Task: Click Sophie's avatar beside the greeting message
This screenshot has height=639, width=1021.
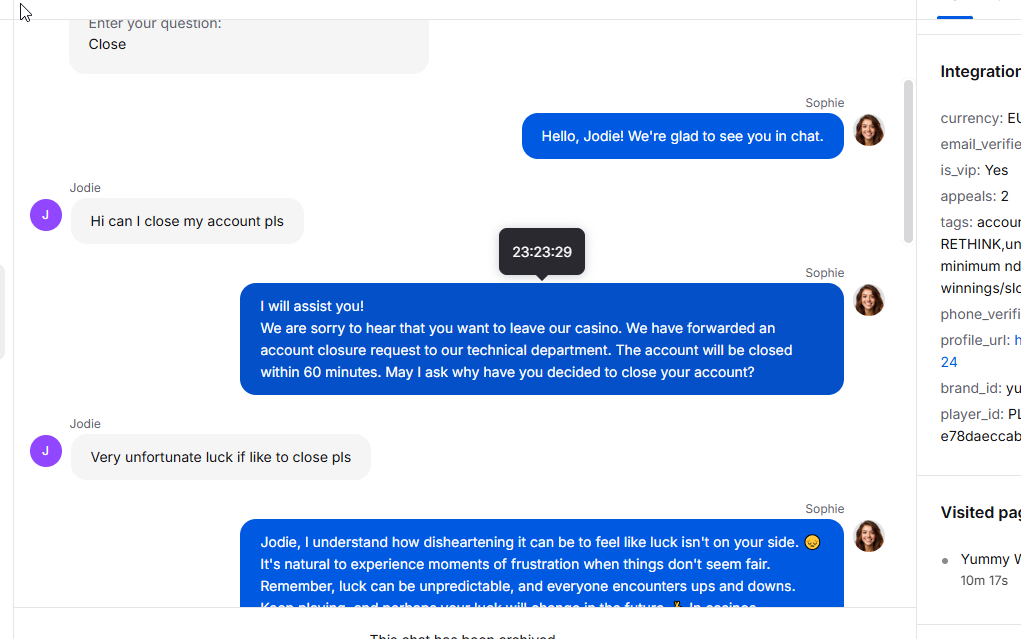Action: [869, 130]
